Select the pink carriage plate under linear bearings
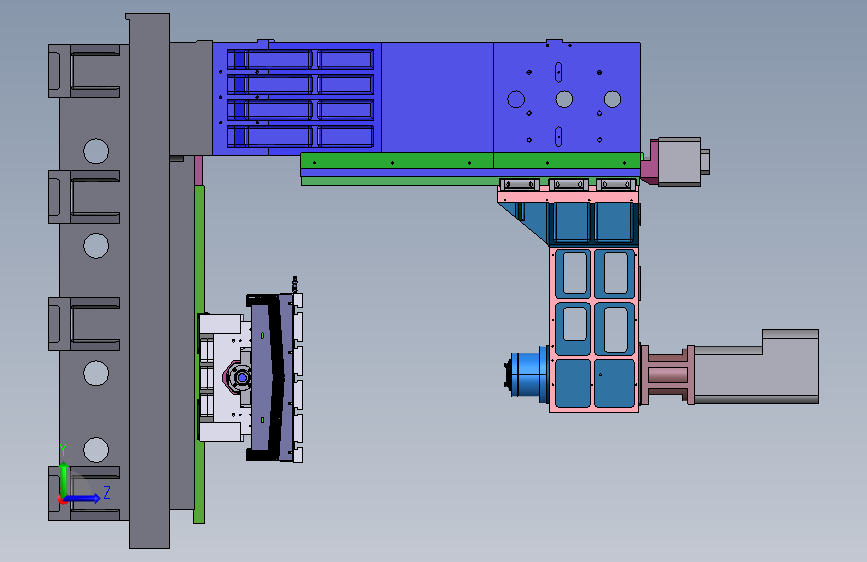This screenshot has width=867, height=562. tap(568, 196)
